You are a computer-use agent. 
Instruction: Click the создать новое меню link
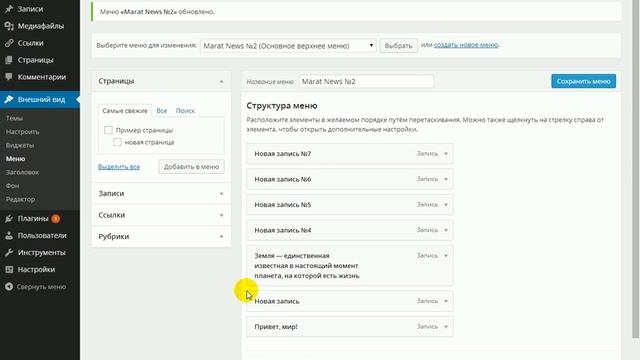pyautogui.click(x=466, y=45)
